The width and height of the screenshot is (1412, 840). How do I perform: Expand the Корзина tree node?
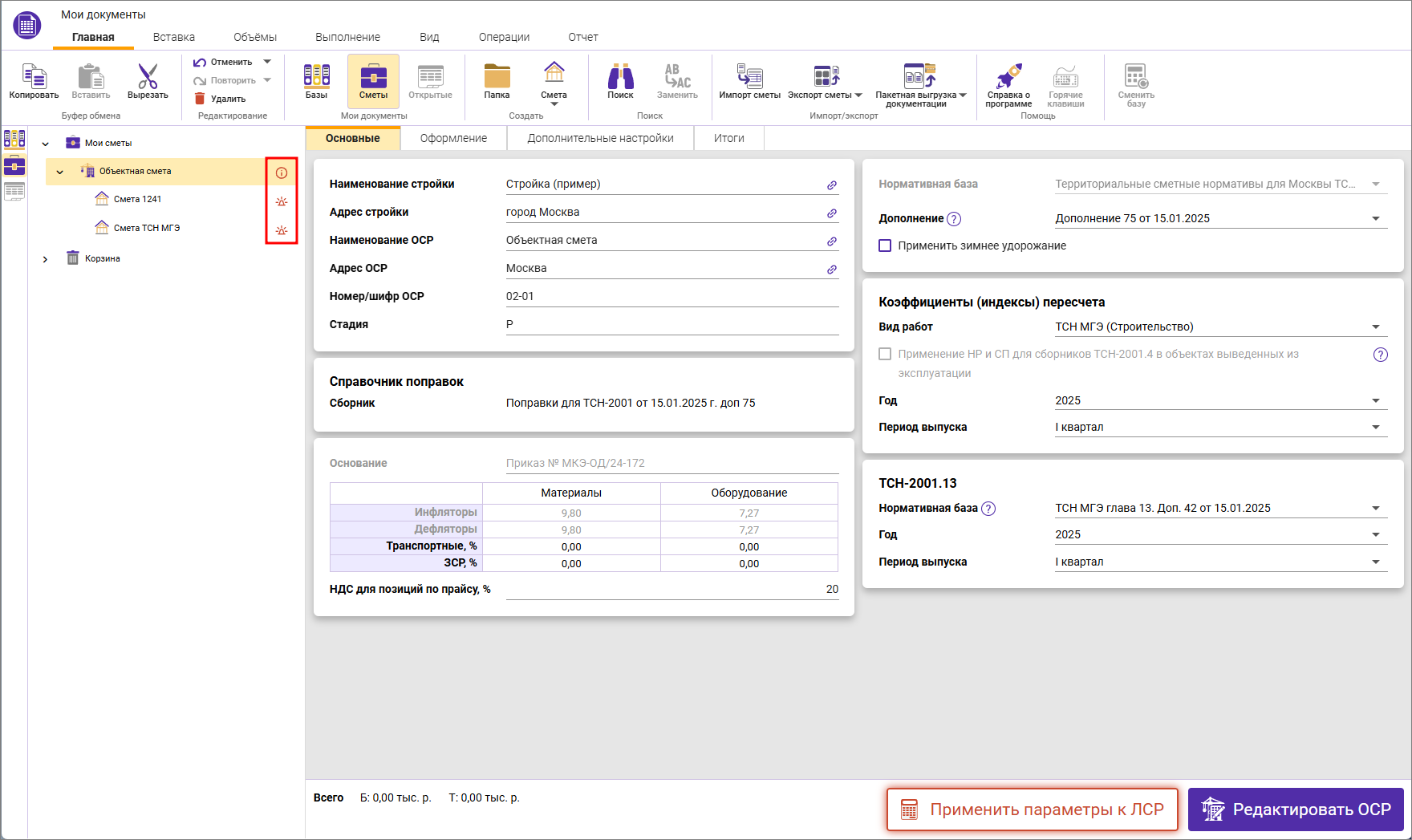coord(45,259)
